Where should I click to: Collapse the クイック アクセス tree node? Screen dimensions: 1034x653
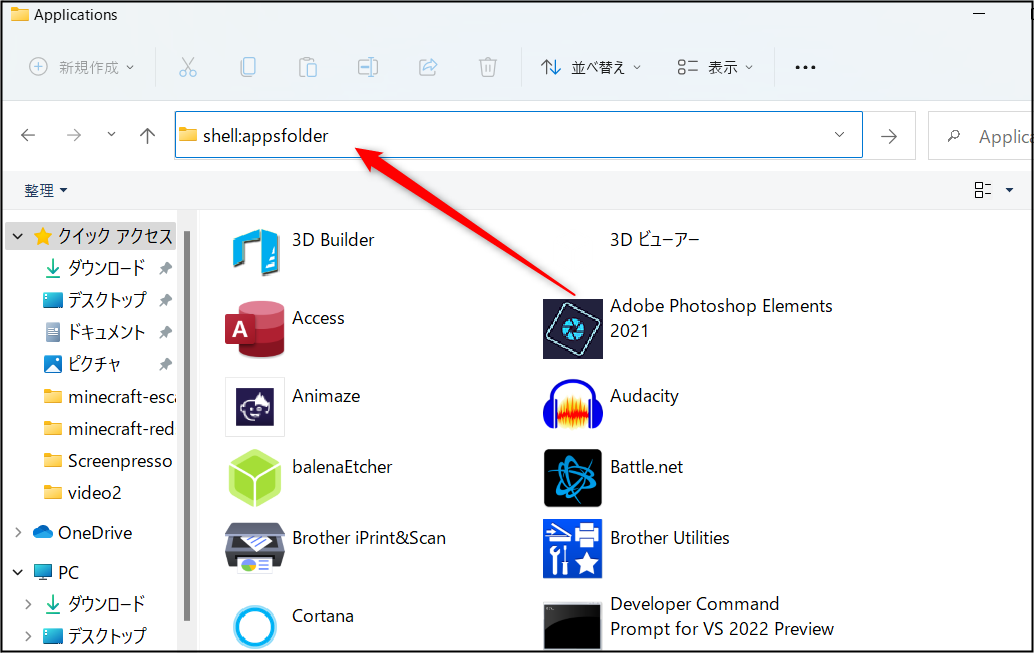18,236
